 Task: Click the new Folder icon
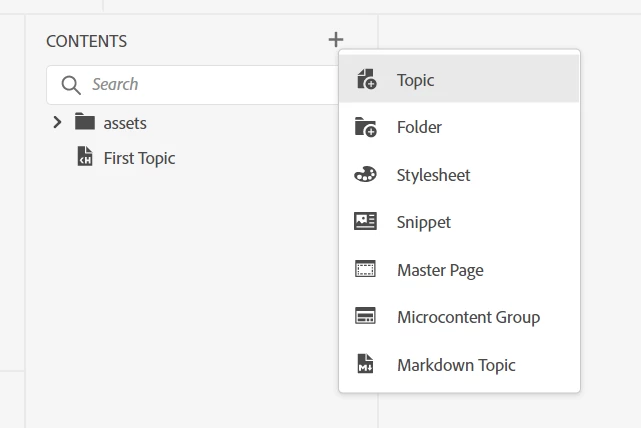pyautogui.click(x=365, y=127)
